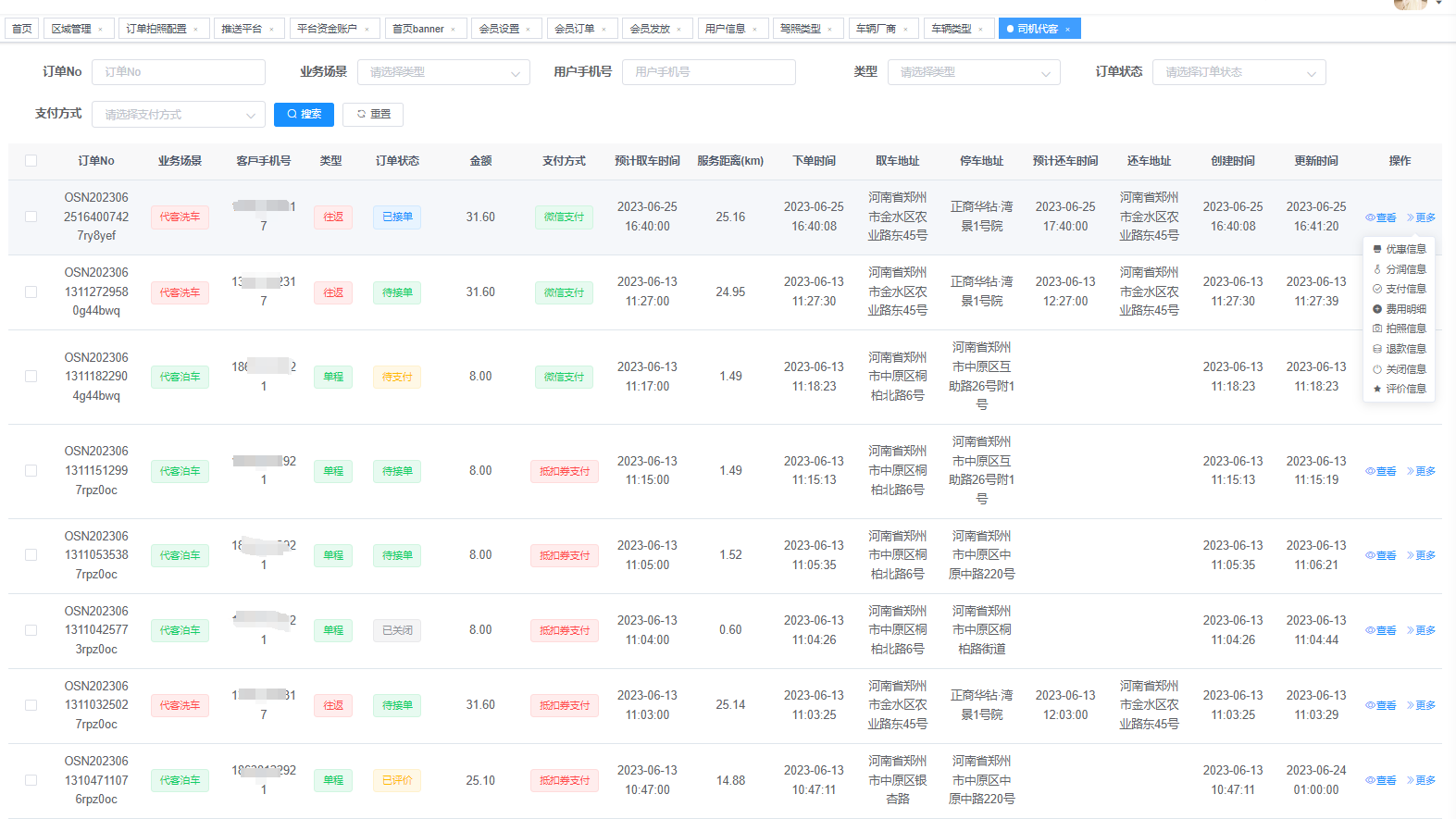Open 退款信息 from the popup menu
The width and height of the screenshot is (1456, 819).
(x=1400, y=349)
